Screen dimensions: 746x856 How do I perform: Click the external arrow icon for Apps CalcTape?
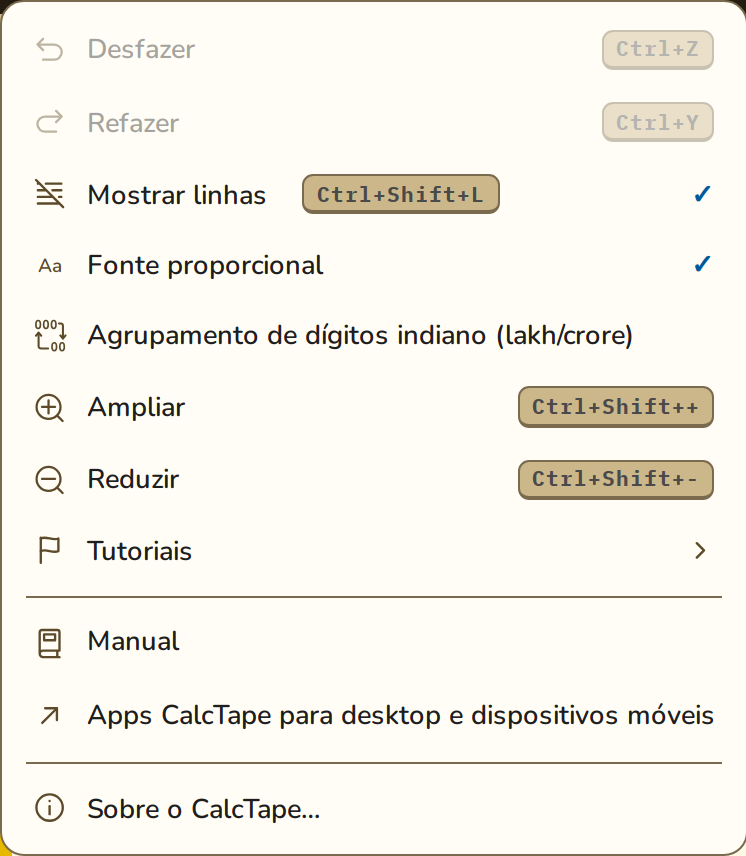(x=50, y=715)
